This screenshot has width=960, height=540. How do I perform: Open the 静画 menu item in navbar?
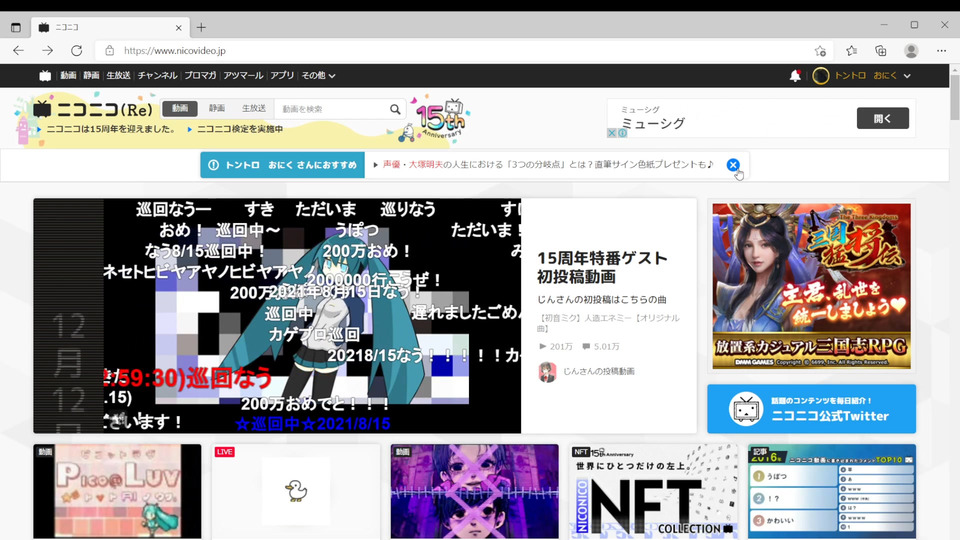tap(91, 75)
